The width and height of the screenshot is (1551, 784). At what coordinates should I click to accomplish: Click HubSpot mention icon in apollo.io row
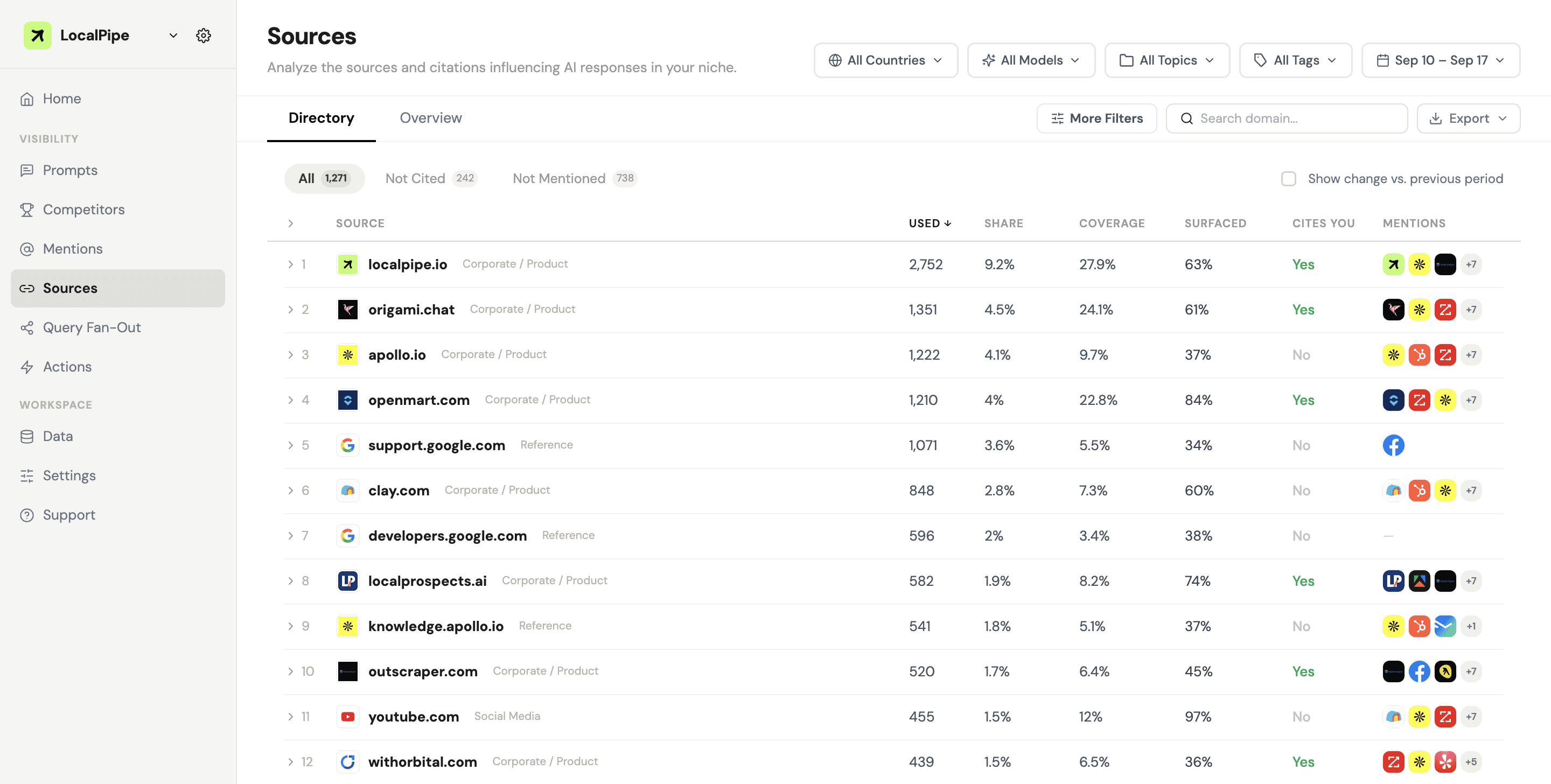1419,355
